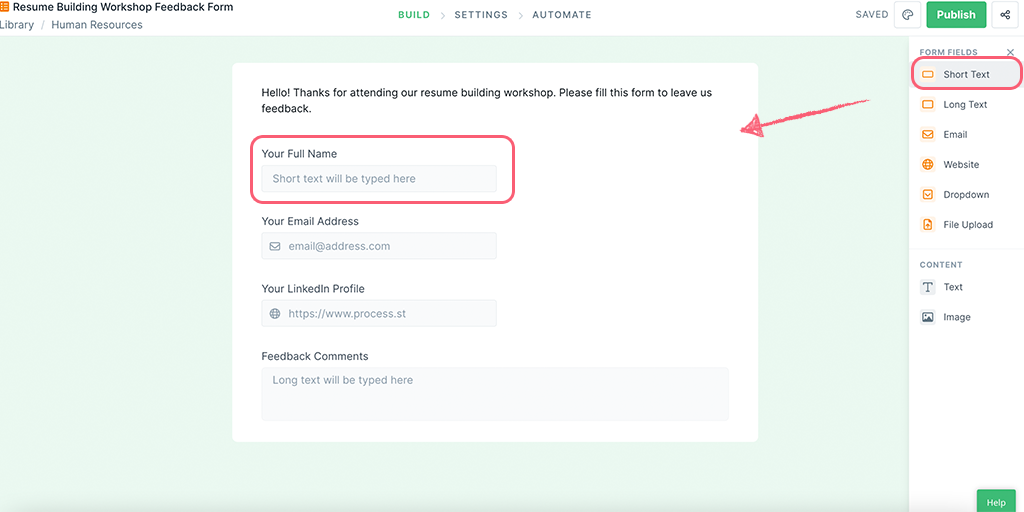1024x512 pixels.
Task: Open the Library breadcrumb
Action: (x=16, y=25)
